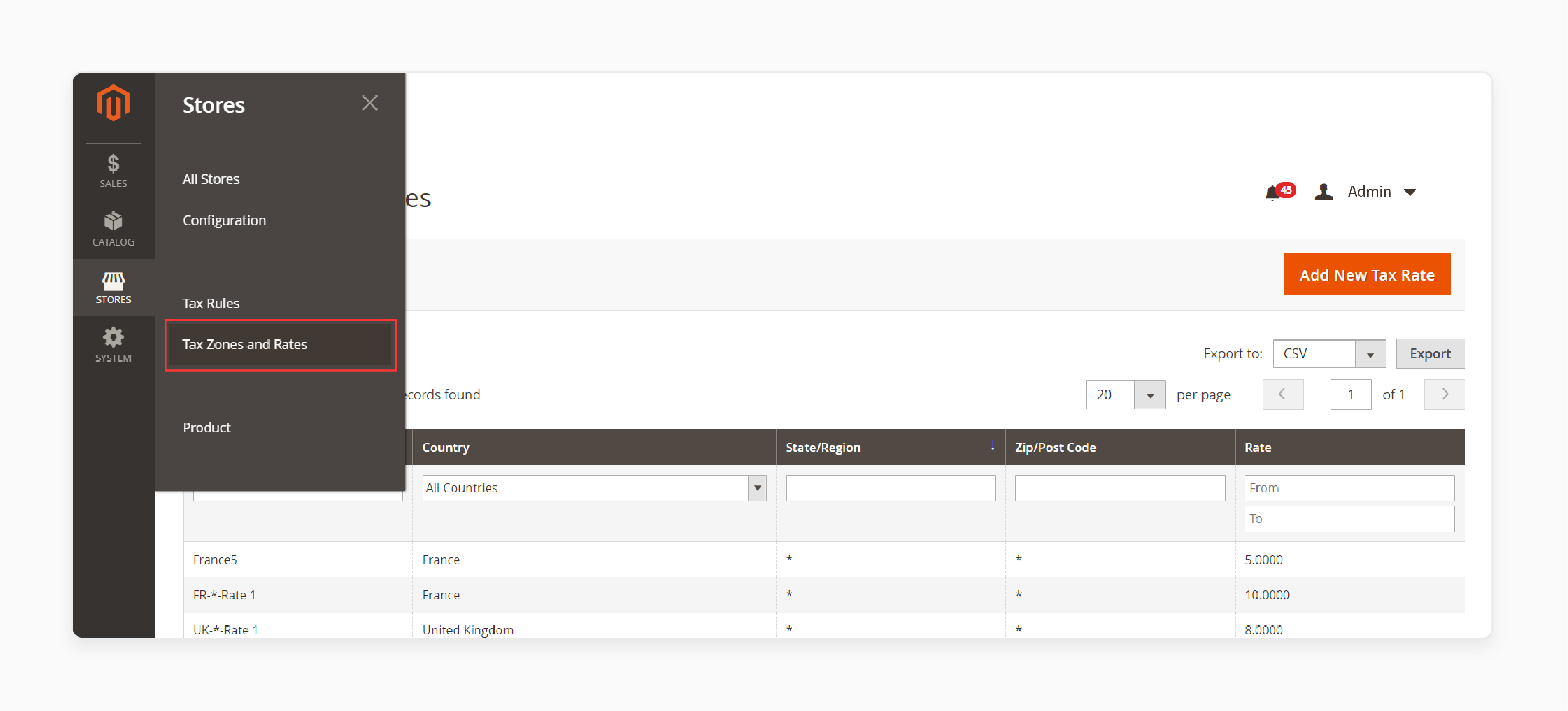1568x711 pixels.
Task: Open the All Countries filter dropdown
Action: click(x=594, y=488)
